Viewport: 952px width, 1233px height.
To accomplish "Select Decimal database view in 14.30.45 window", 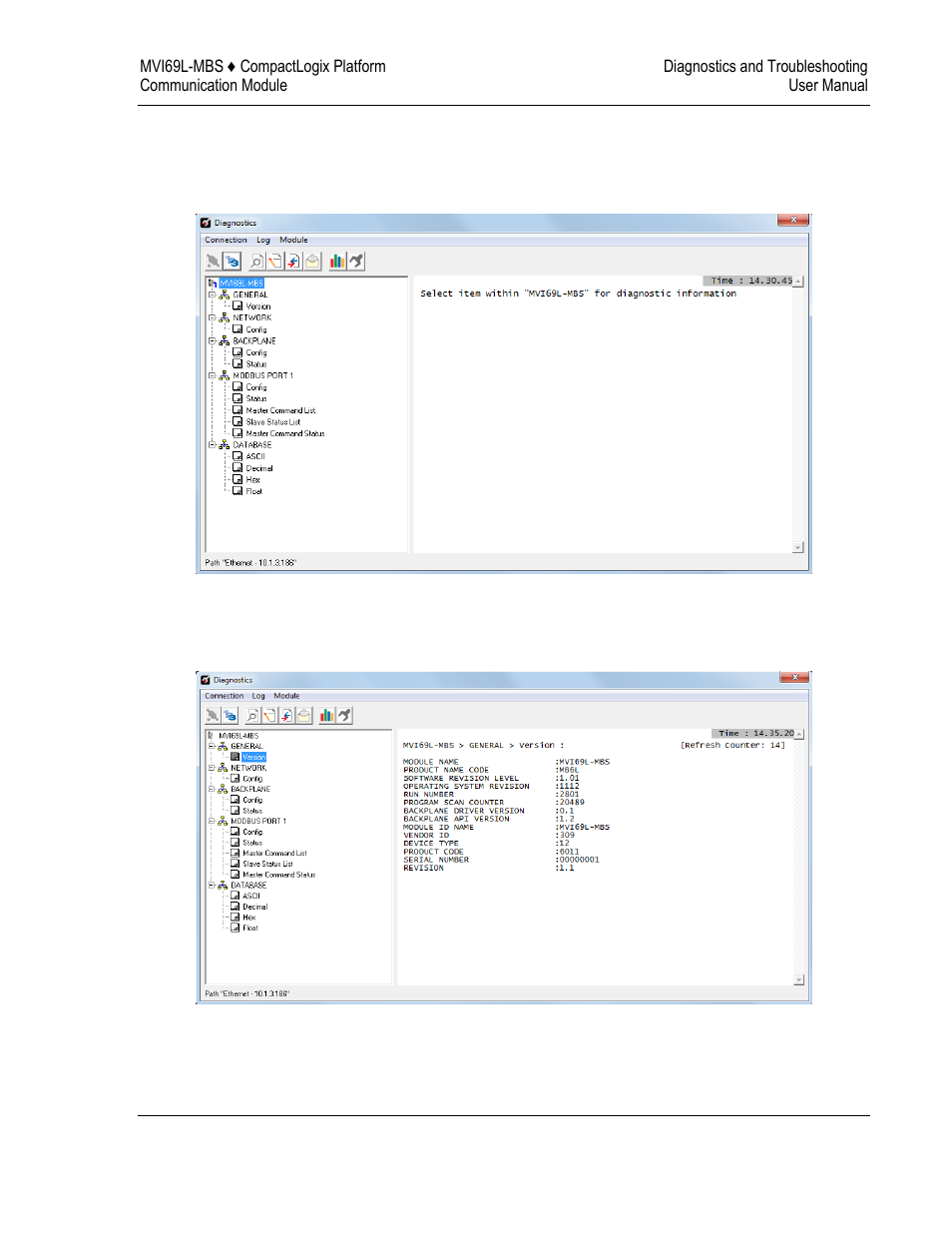I will point(259,468).
